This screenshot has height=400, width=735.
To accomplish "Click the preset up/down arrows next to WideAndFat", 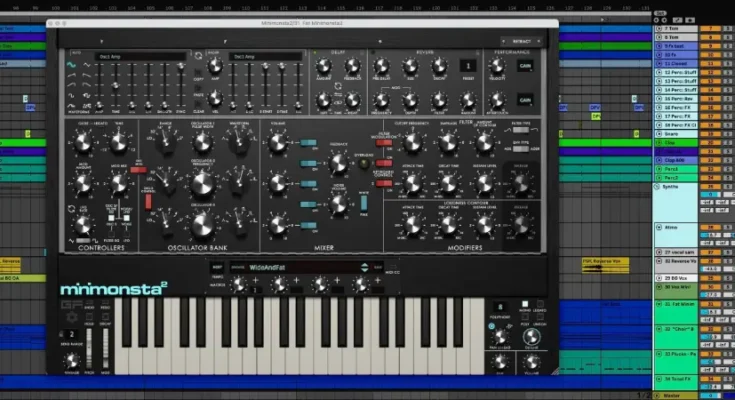I will point(364,267).
